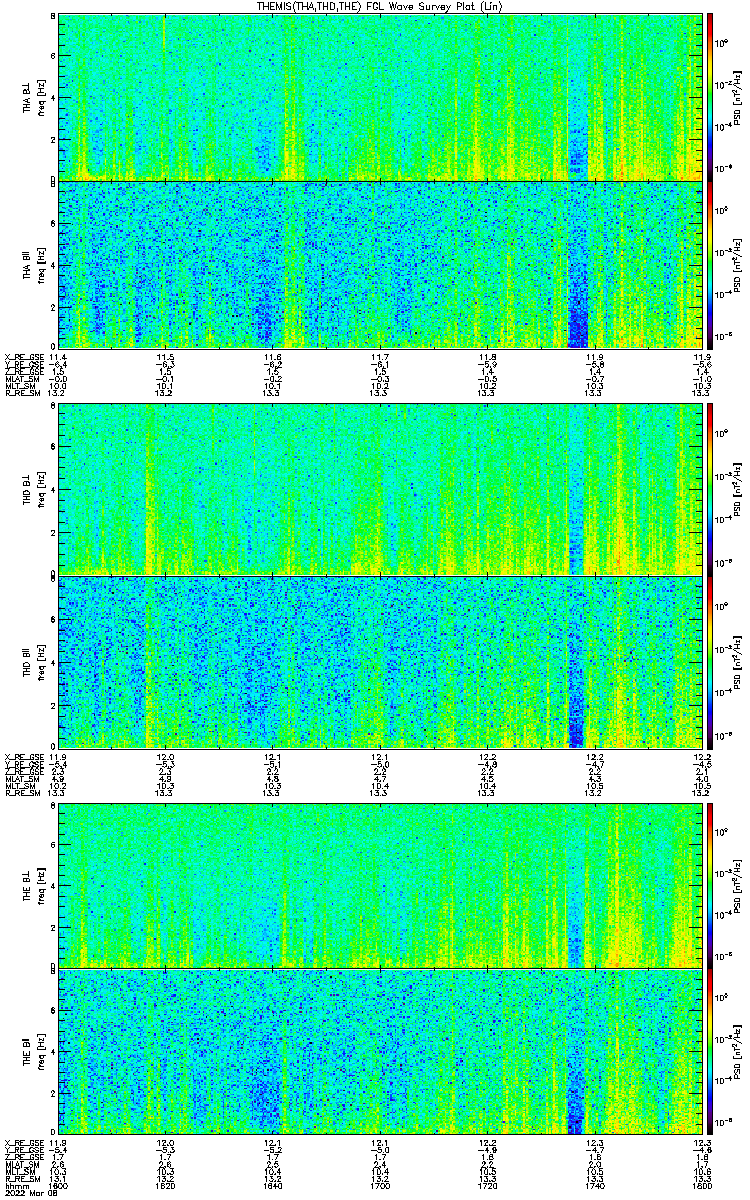Click the PSD color bar beside THA B-perpendicular panel
Viewport: 750px width, 1200px height.
[711, 96]
